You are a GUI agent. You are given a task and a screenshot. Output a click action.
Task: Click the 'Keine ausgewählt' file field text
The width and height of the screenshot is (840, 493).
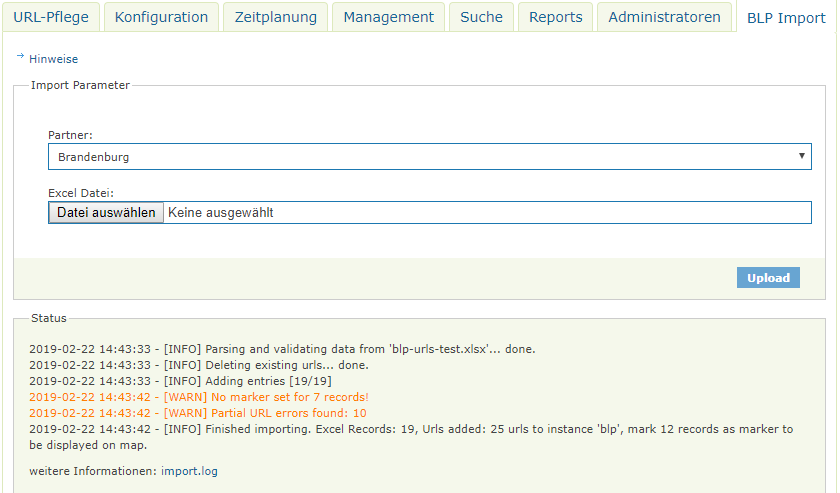click(x=220, y=213)
